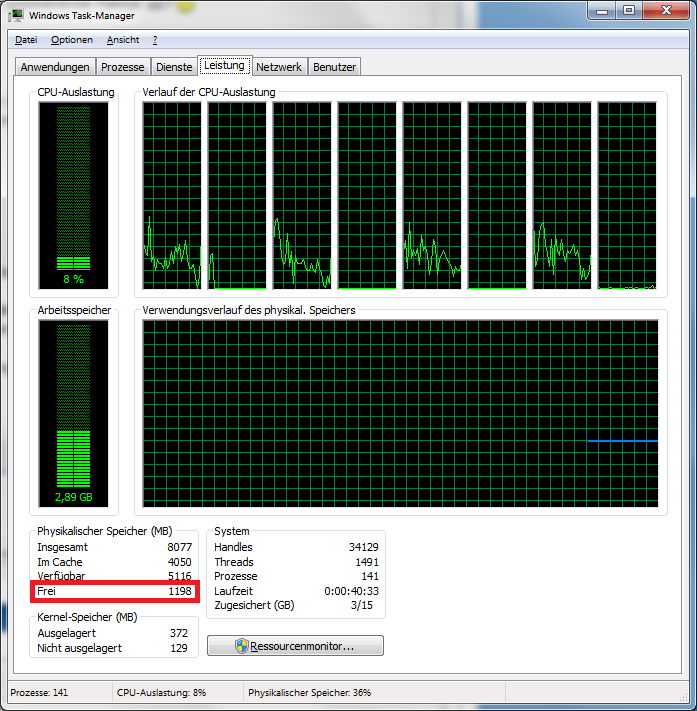
Task: Click the fifth CPU core history graph
Action: [x=432, y=195]
